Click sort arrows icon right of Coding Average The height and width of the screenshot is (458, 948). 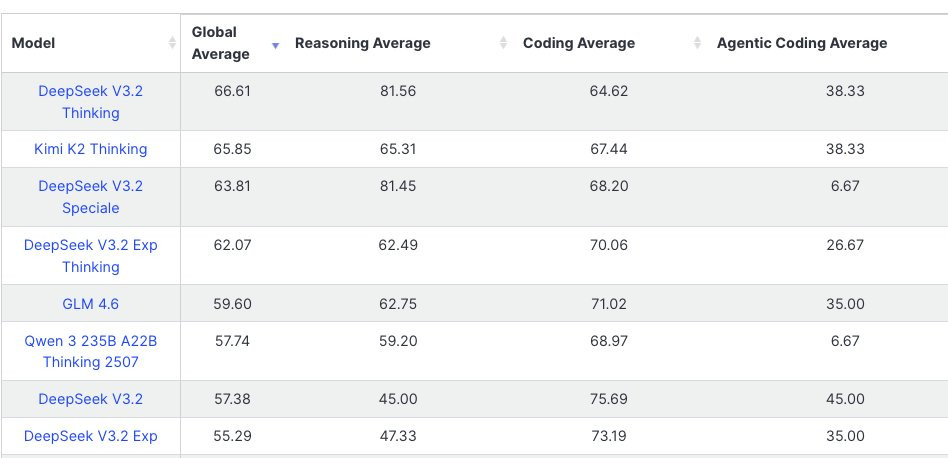(697, 43)
